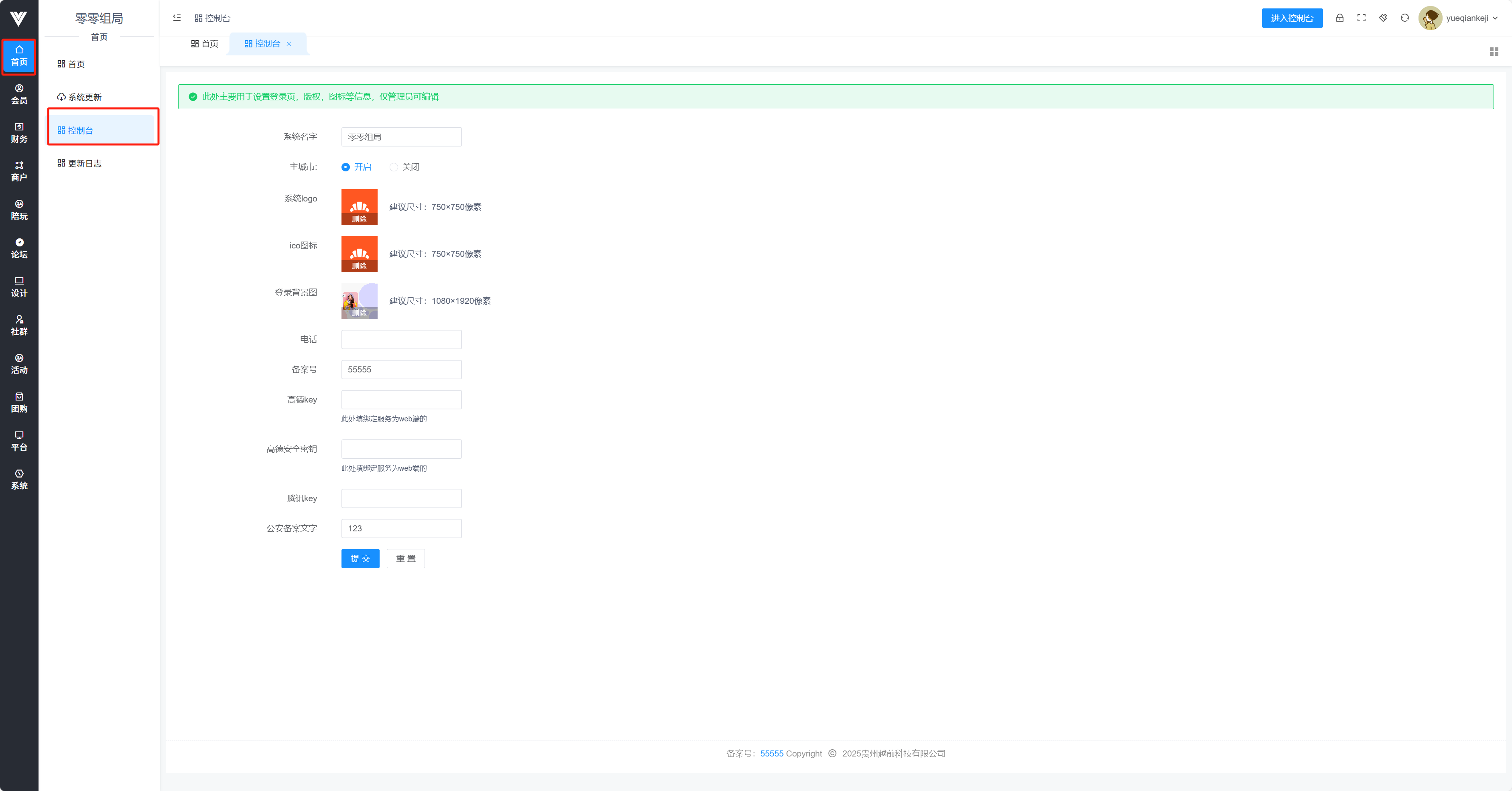Click the 进入控制台 button
The image size is (1512, 791).
click(x=1291, y=18)
